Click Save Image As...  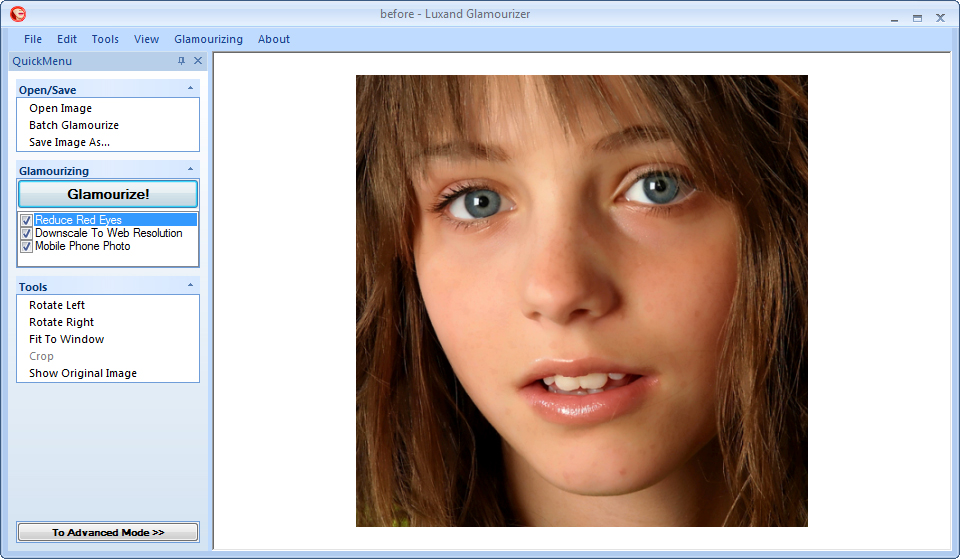pyautogui.click(x=69, y=142)
